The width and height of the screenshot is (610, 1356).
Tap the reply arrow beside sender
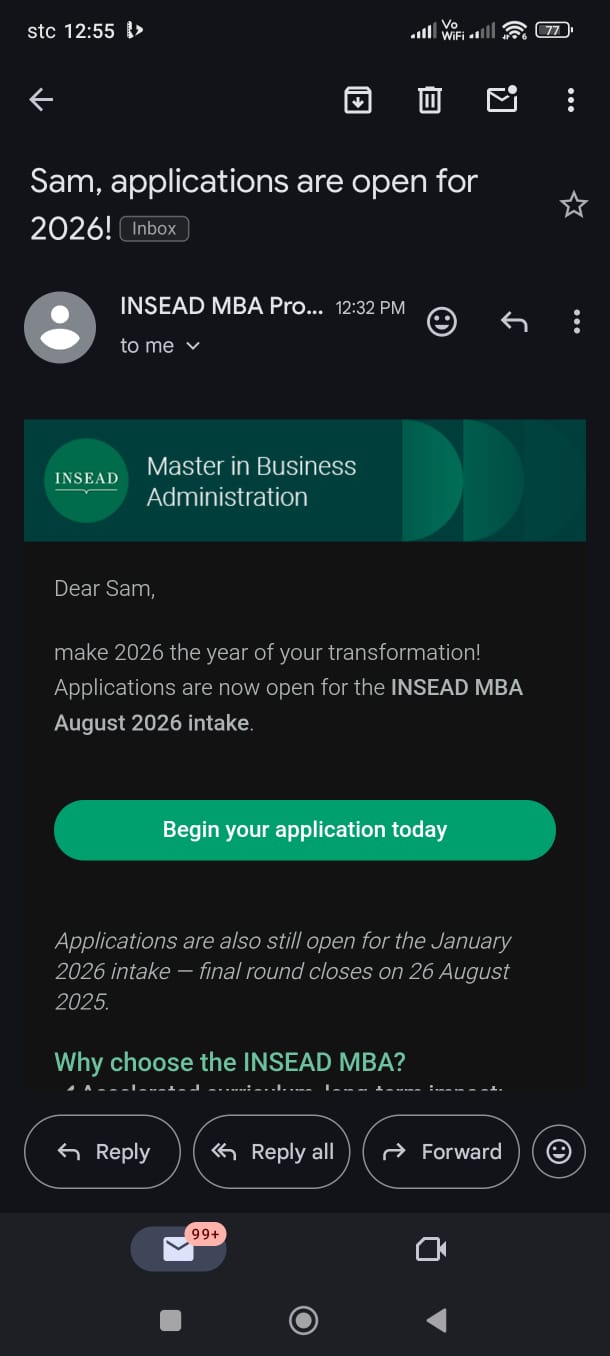coord(514,321)
